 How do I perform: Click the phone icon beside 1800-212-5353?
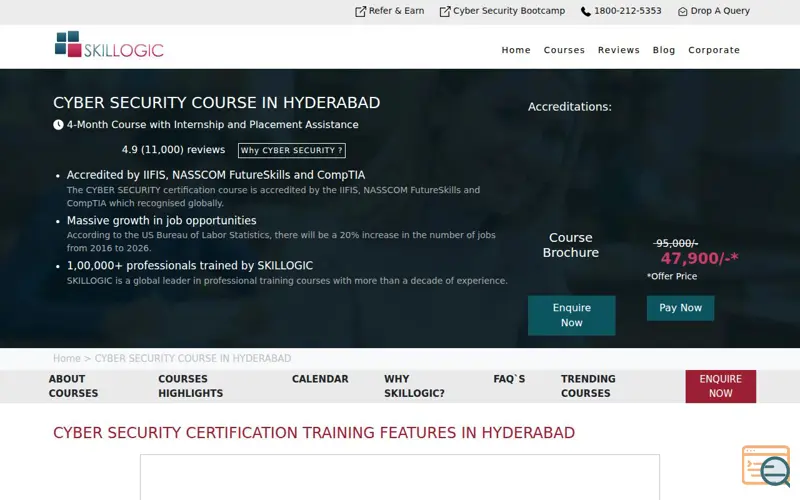pyautogui.click(x=586, y=11)
